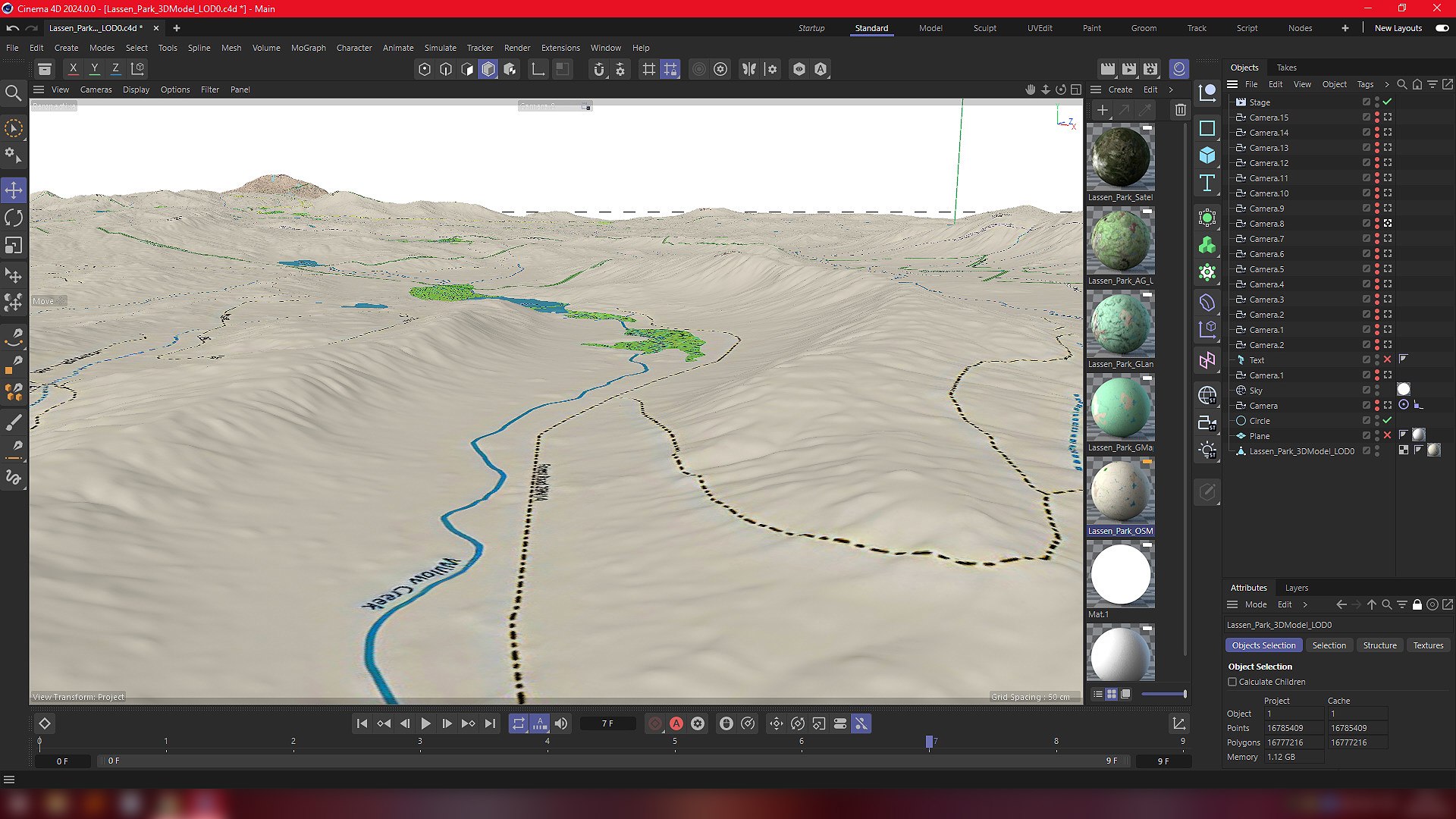
Task: Click the record keyframe button
Action: click(x=655, y=723)
